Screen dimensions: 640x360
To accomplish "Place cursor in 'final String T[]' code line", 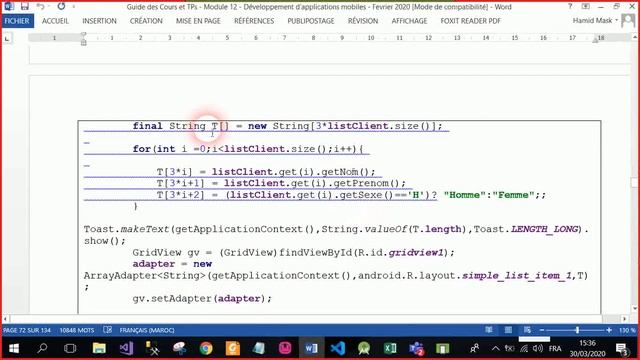I will coord(287,126).
